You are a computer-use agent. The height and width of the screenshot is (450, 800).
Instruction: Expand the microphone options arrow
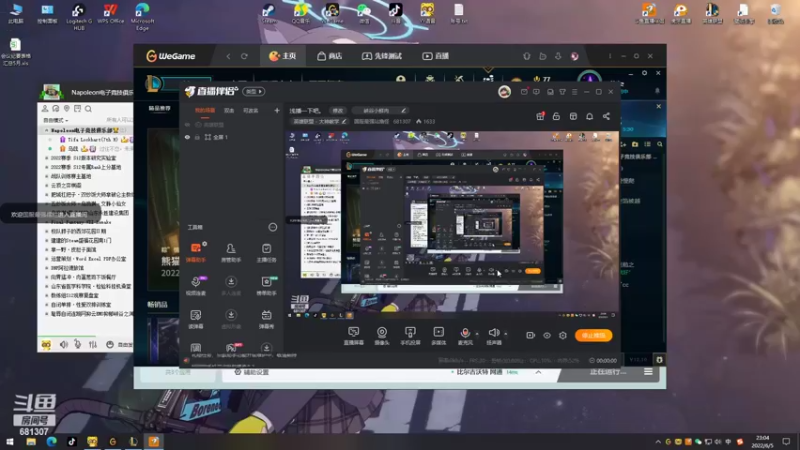pyautogui.click(x=477, y=334)
